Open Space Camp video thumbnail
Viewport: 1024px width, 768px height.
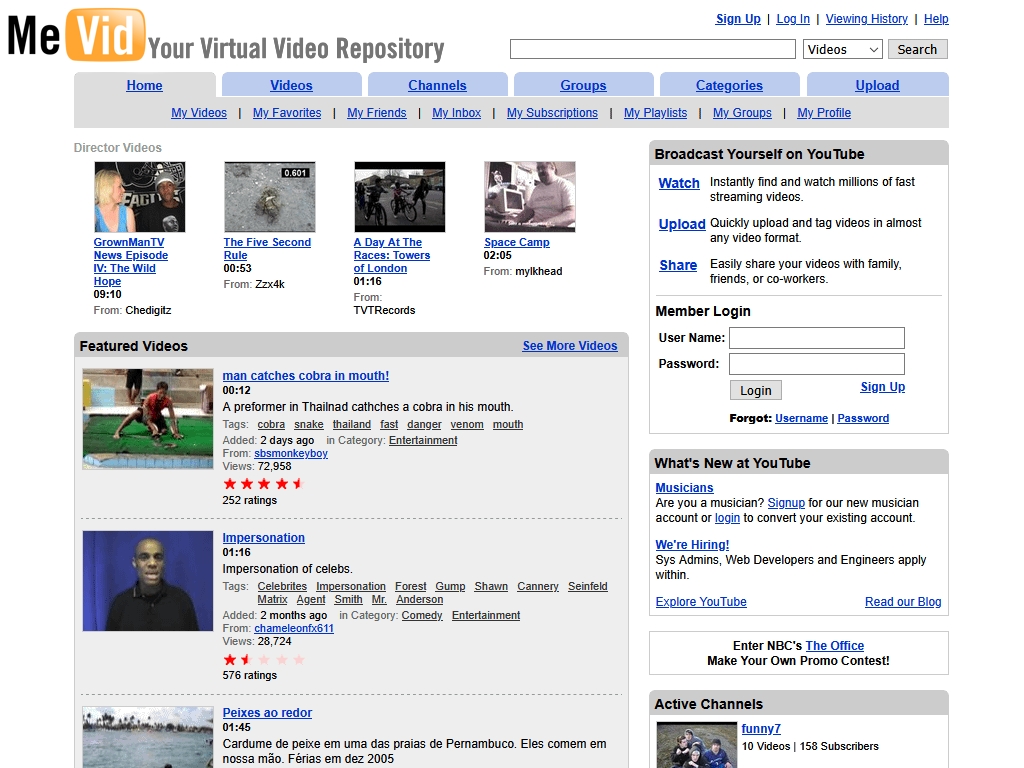point(529,197)
